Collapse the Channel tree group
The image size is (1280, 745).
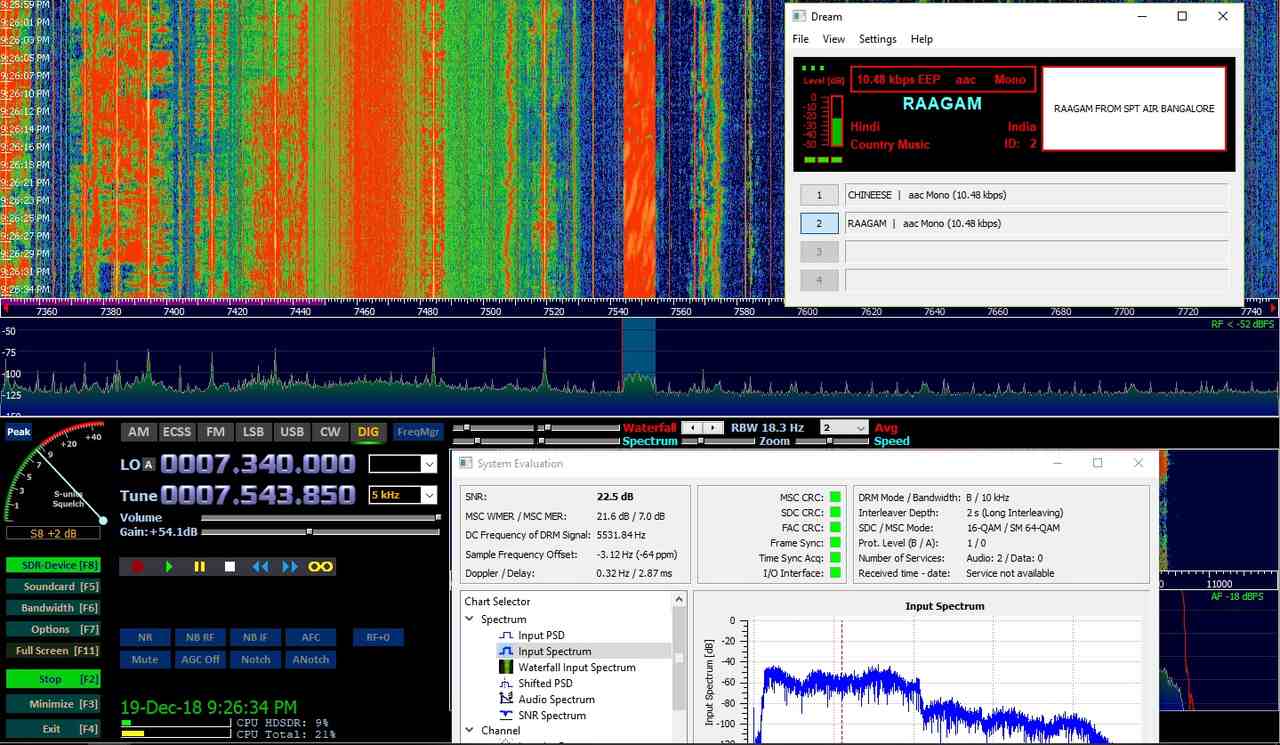[470, 731]
